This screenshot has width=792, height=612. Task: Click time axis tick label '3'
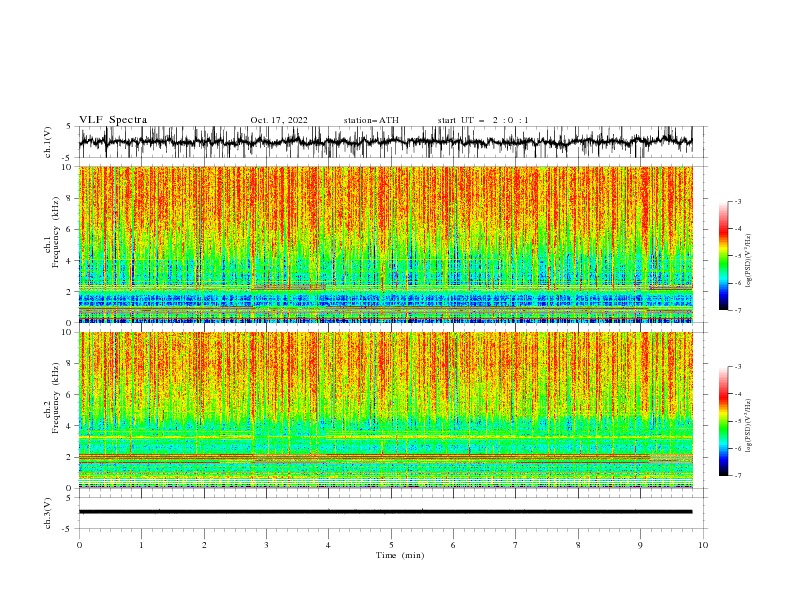(x=266, y=545)
